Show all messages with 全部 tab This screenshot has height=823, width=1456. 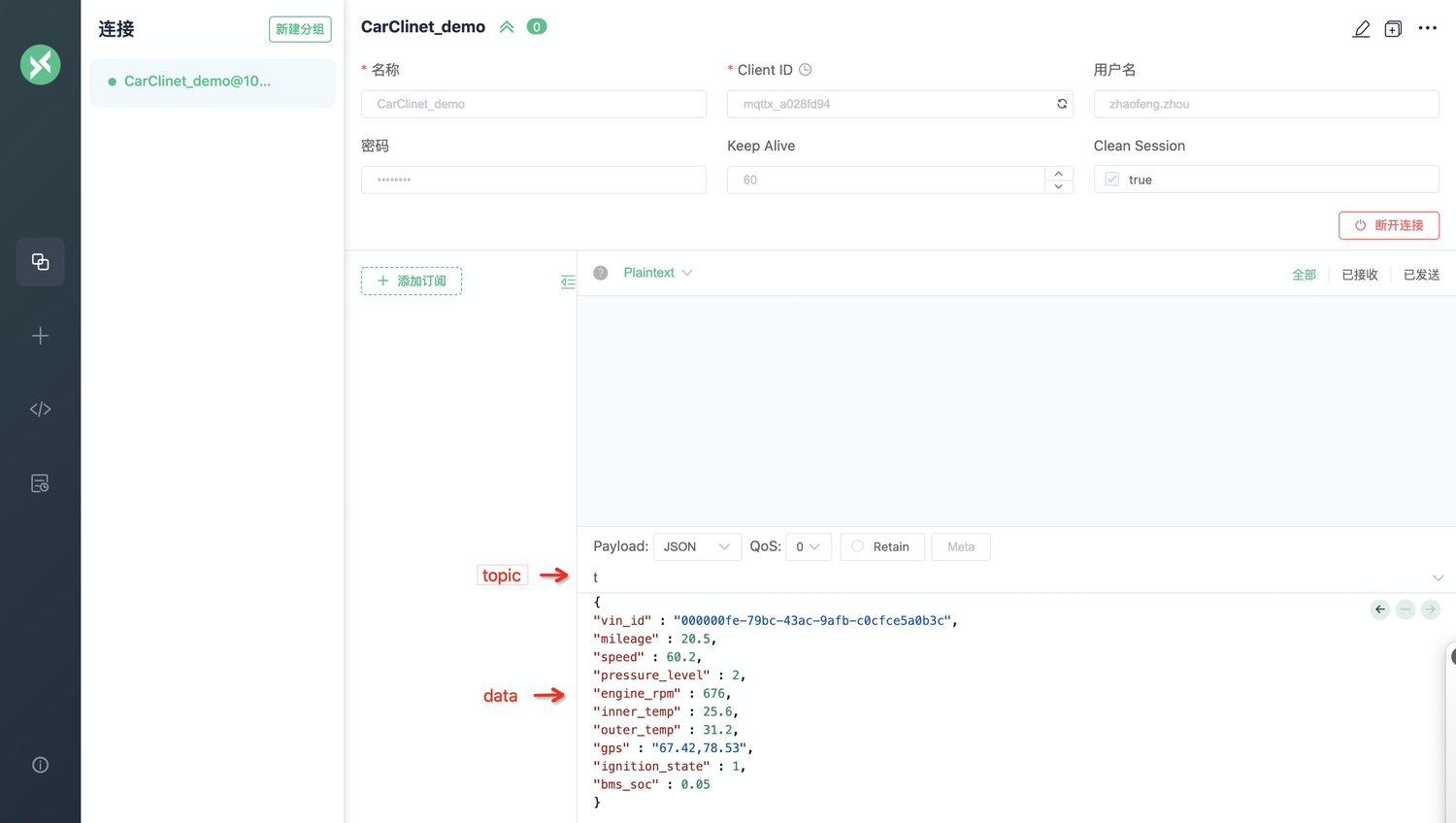[x=1304, y=275]
